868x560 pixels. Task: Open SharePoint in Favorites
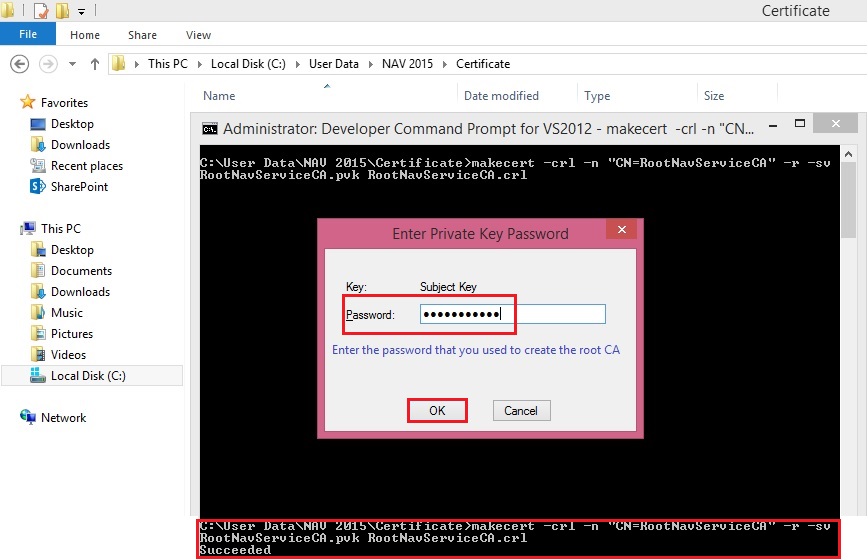79,187
